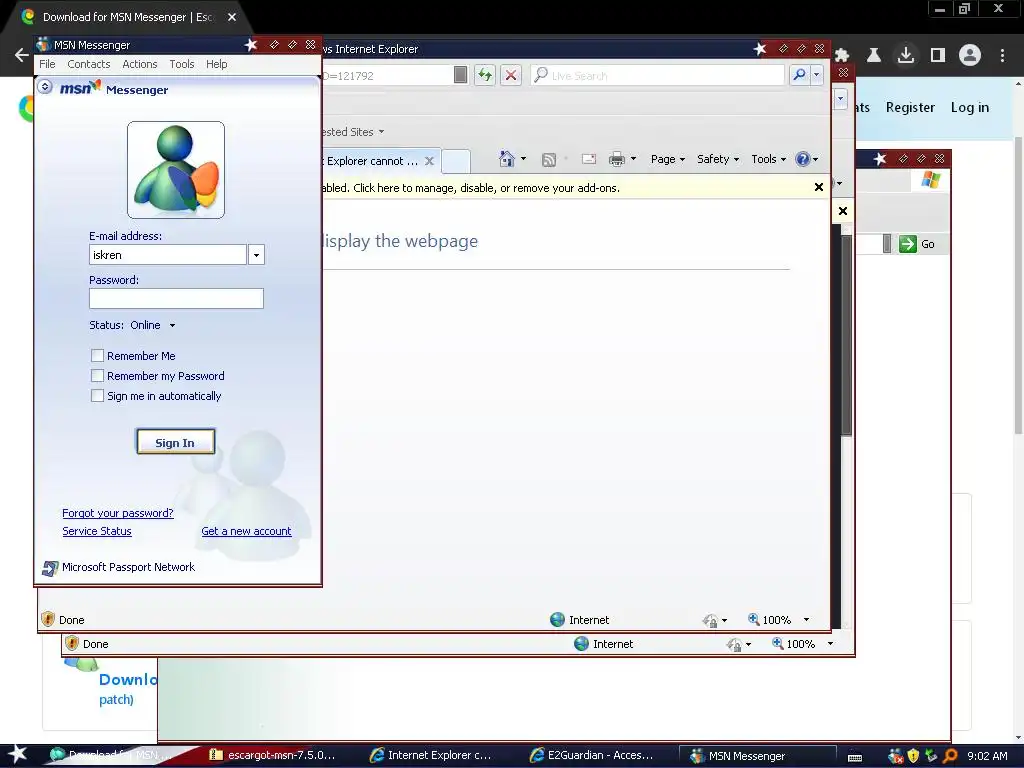The height and width of the screenshot is (768, 1024).
Task: Click the Sign In button
Action: (175, 442)
